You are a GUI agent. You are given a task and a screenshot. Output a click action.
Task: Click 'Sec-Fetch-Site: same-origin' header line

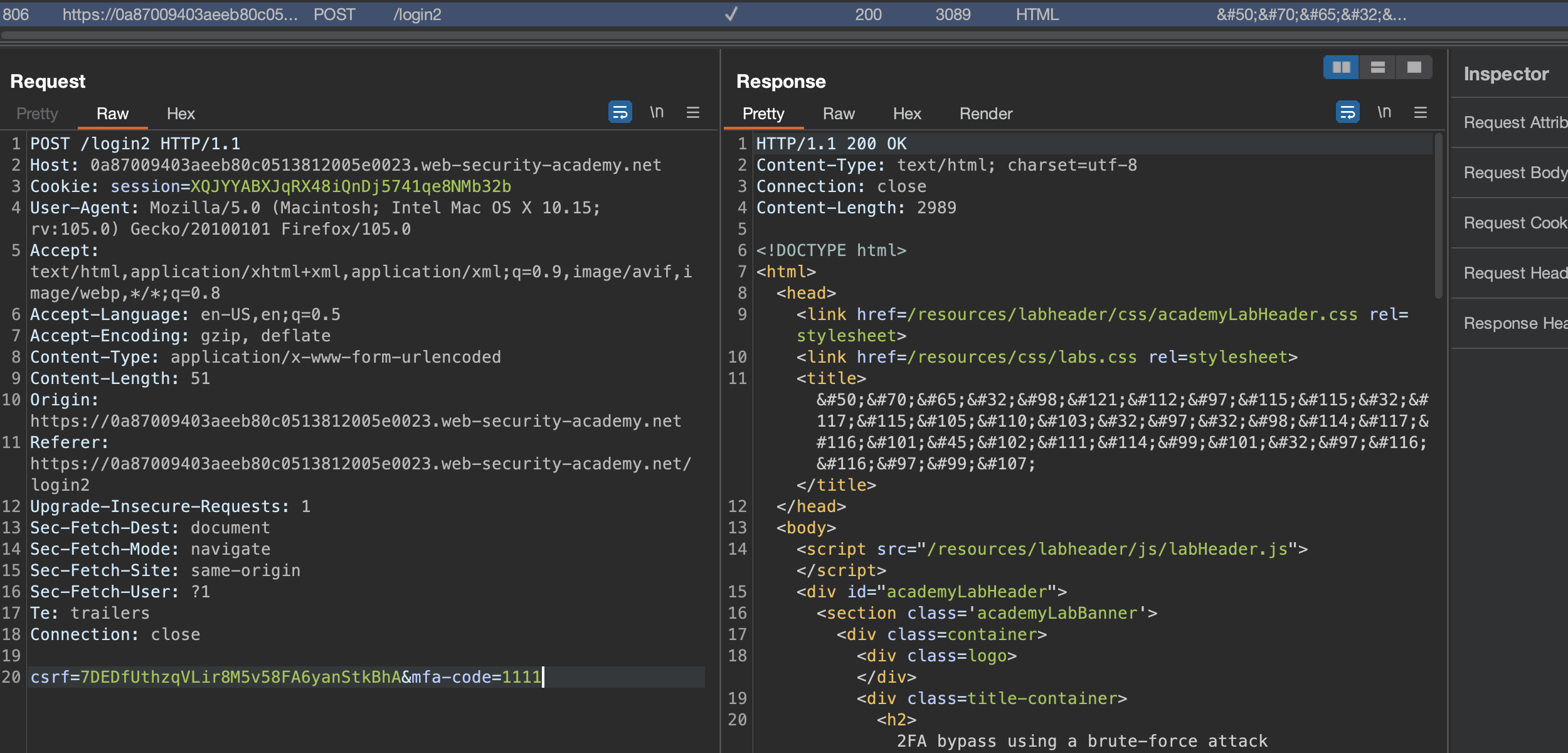[x=166, y=570]
